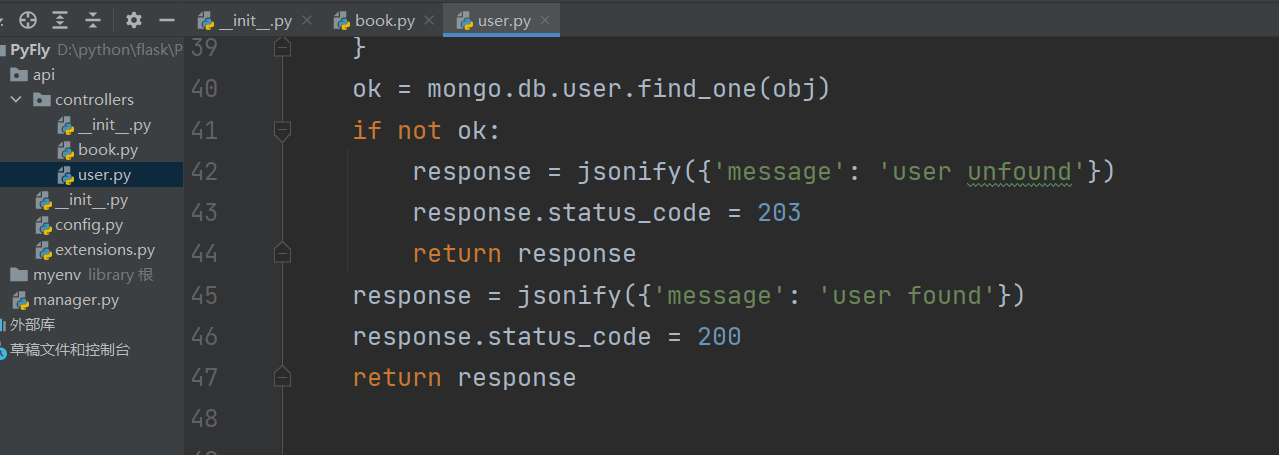Click the fold end marker on line 47

pyautogui.click(x=282, y=377)
